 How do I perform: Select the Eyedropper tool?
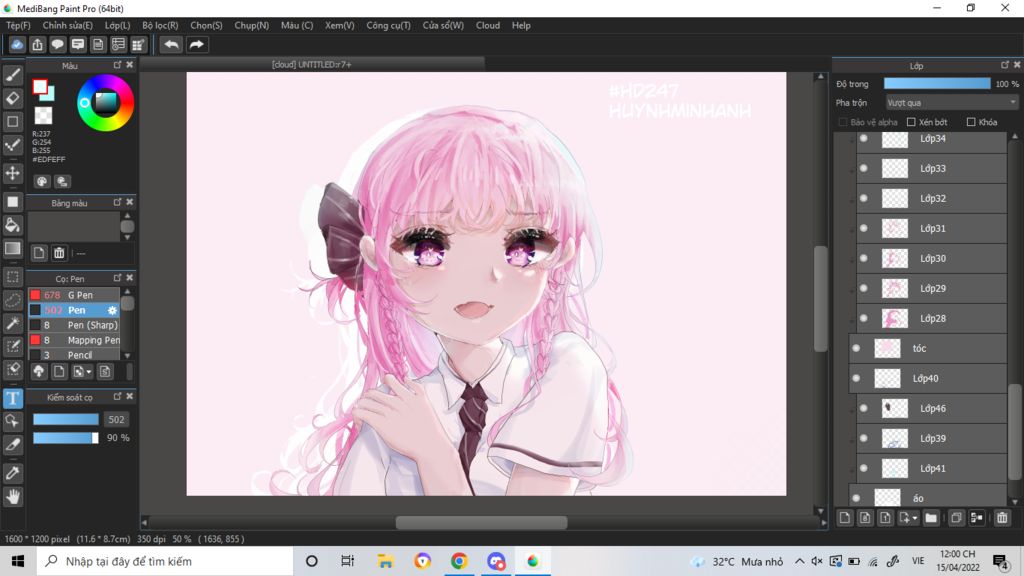pos(12,473)
